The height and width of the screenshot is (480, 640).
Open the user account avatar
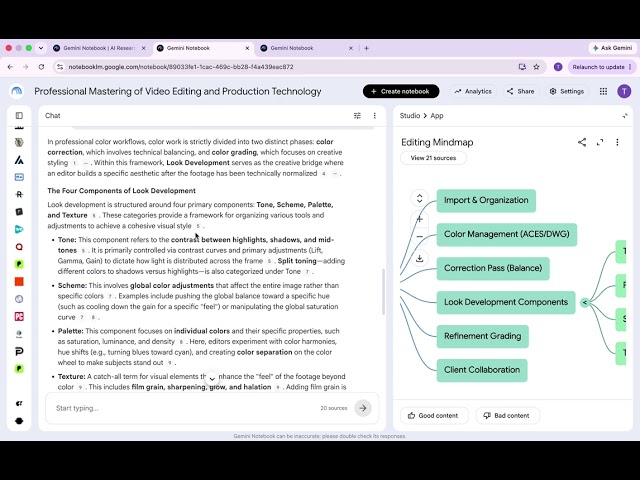coord(624,91)
